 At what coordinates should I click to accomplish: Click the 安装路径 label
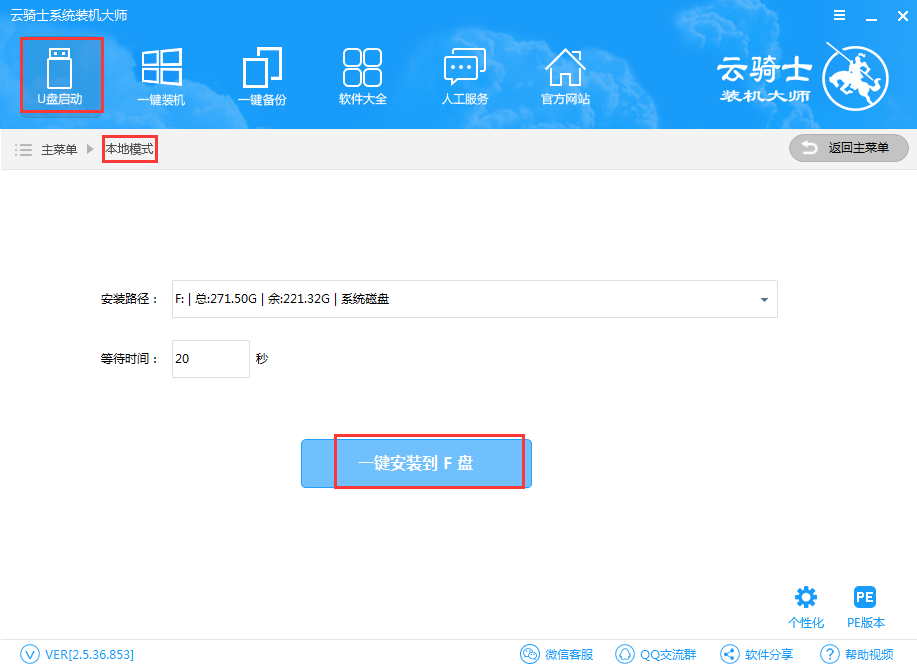(x=129, y=299)
